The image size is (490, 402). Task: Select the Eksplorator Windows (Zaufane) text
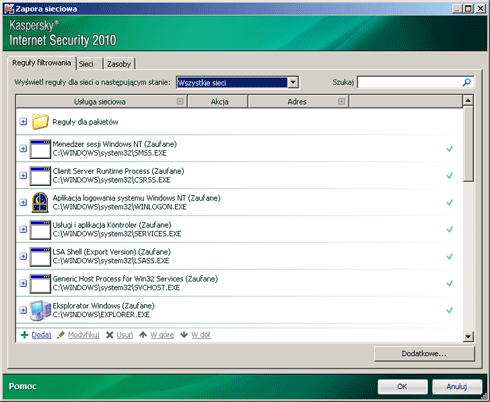click(104, 306)
